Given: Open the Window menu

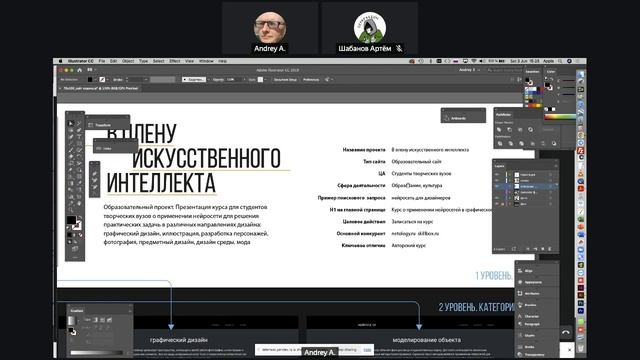Looking at the screenshot, I should pos(206,61).
